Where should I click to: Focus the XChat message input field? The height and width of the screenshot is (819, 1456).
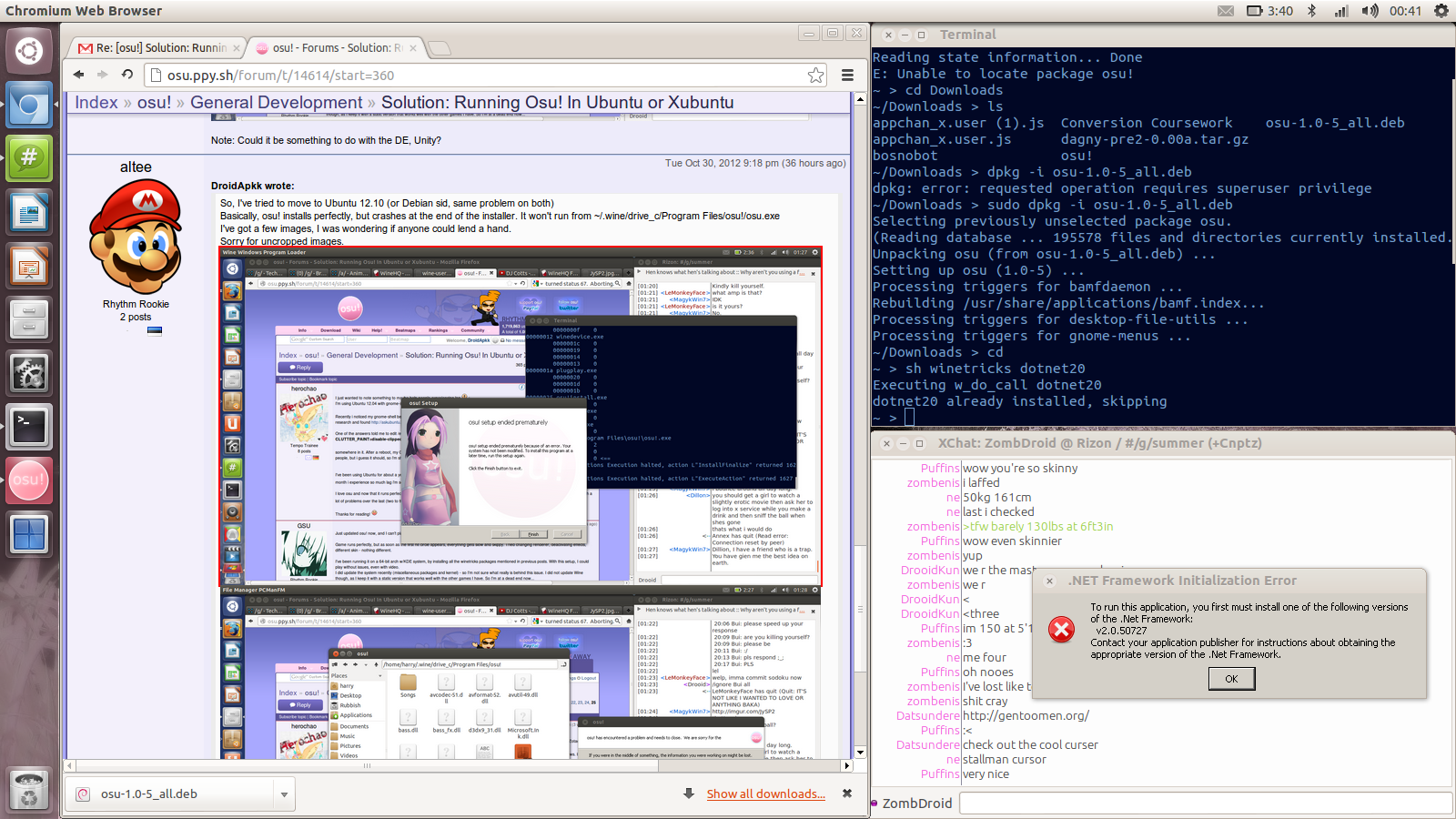[1206, 803]
